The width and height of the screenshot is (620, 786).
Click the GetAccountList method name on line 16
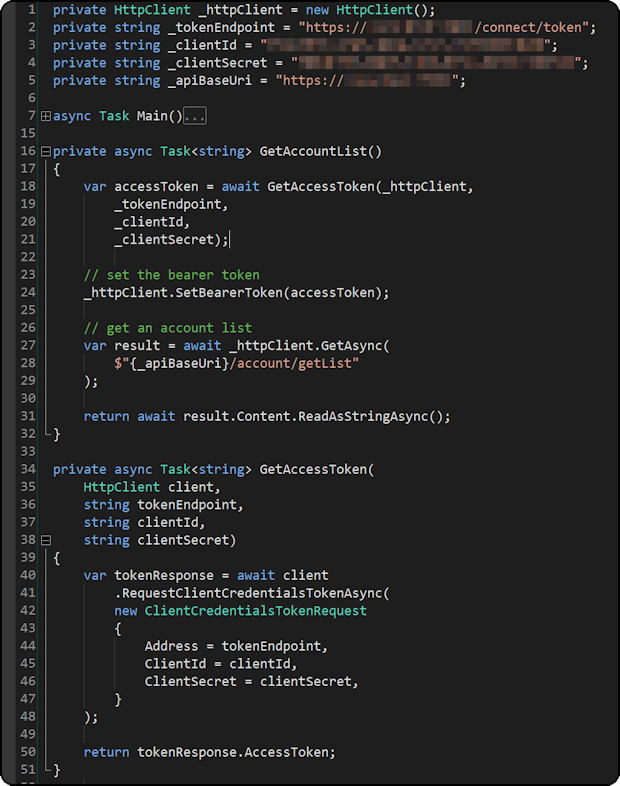[313, 152]
